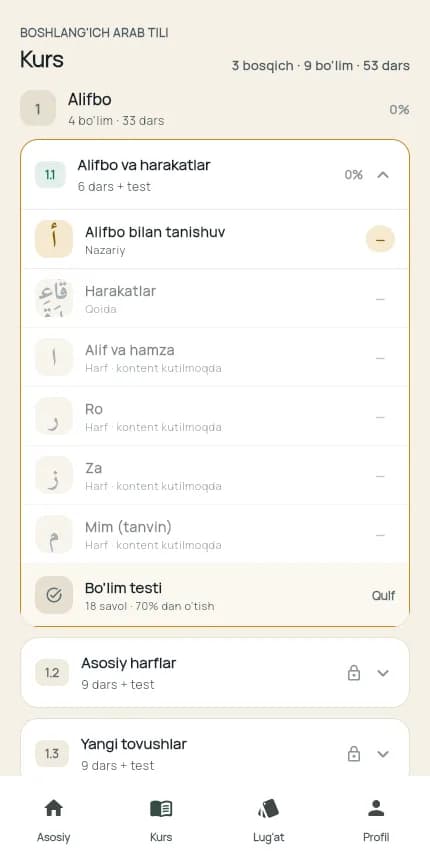The width and height of the screenshot is (430, 860).
Task: Tap the Alifbo bilan tanishuv letter icon
Action: point(54,239)
